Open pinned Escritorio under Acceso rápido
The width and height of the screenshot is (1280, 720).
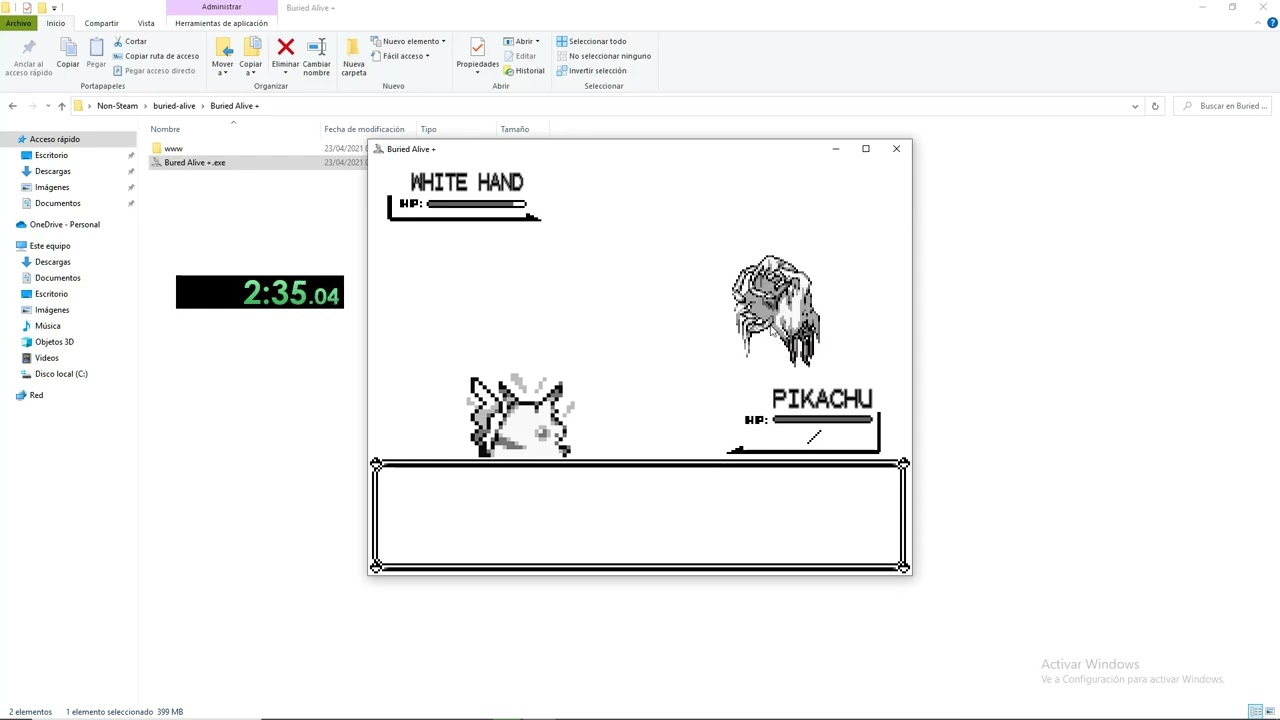(x=51, y=155)
